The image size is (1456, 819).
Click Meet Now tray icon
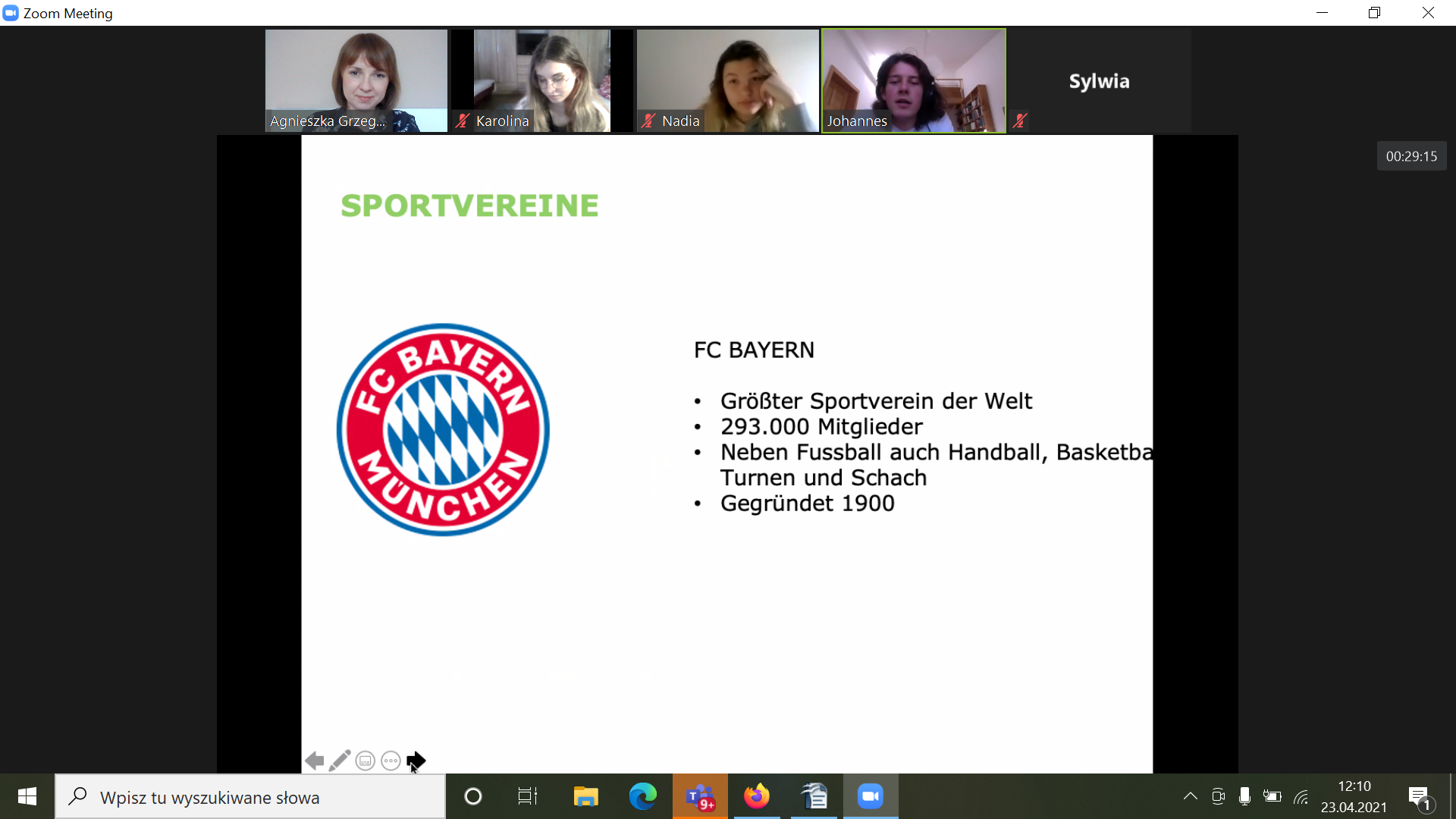(1219, 796)
